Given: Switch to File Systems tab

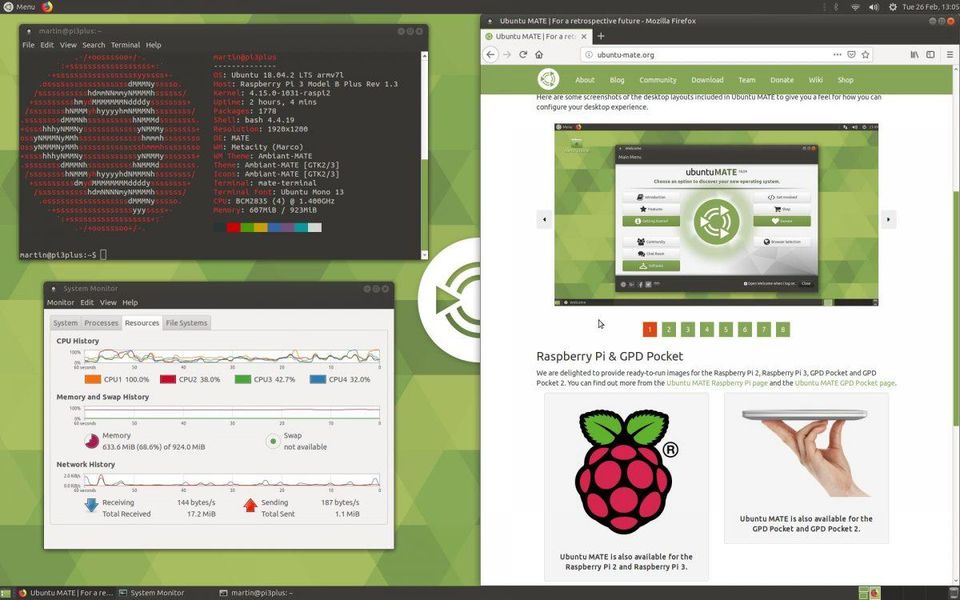Looking at the screenshot, I should pyautogui.click(x=187, y=323).
